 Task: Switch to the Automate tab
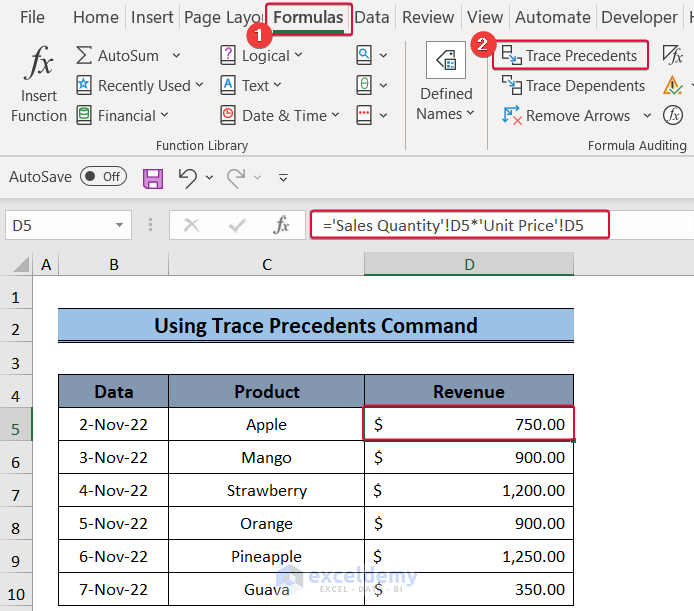click(x=553, y=17)
